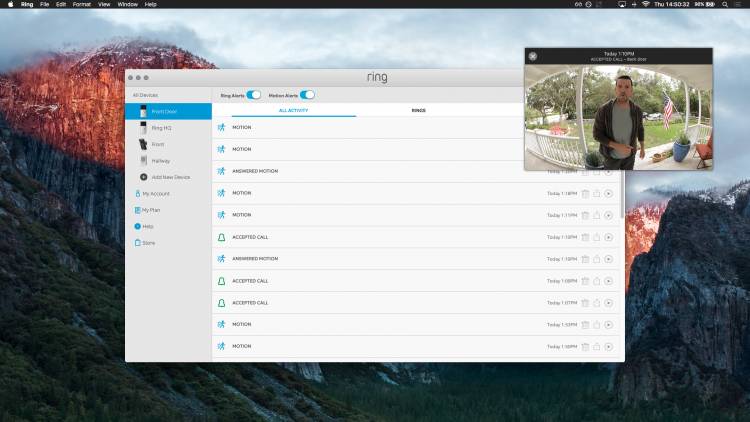Viewport: 750px width, 422px height.
Task: Open Help in the Ring sidebar
Action: coord(147,226)
